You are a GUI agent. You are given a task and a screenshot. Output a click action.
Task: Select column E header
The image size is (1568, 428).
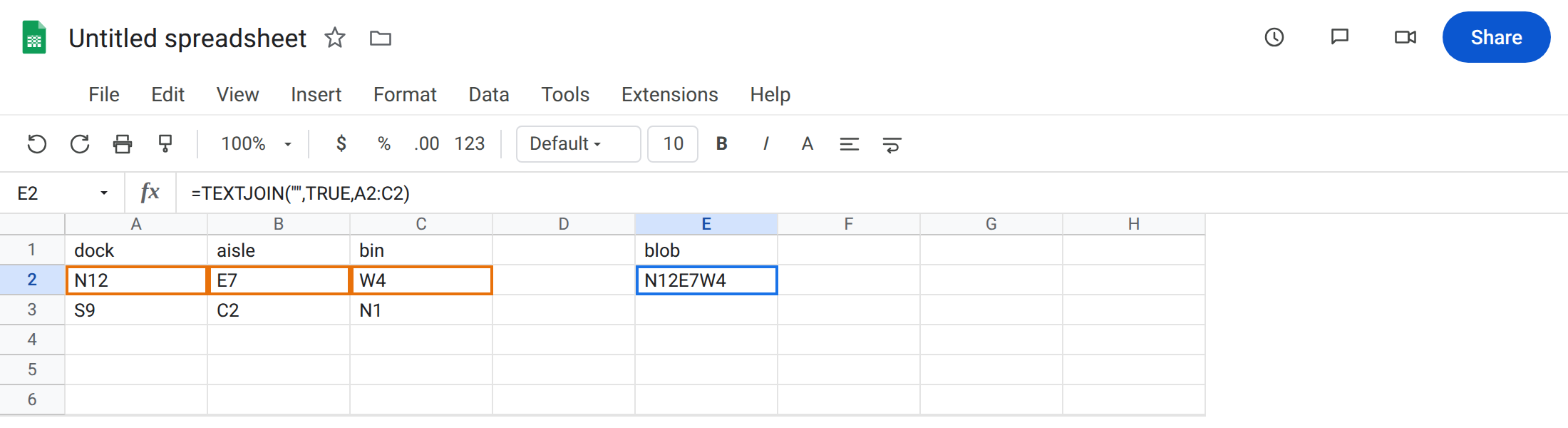point(706,224)
